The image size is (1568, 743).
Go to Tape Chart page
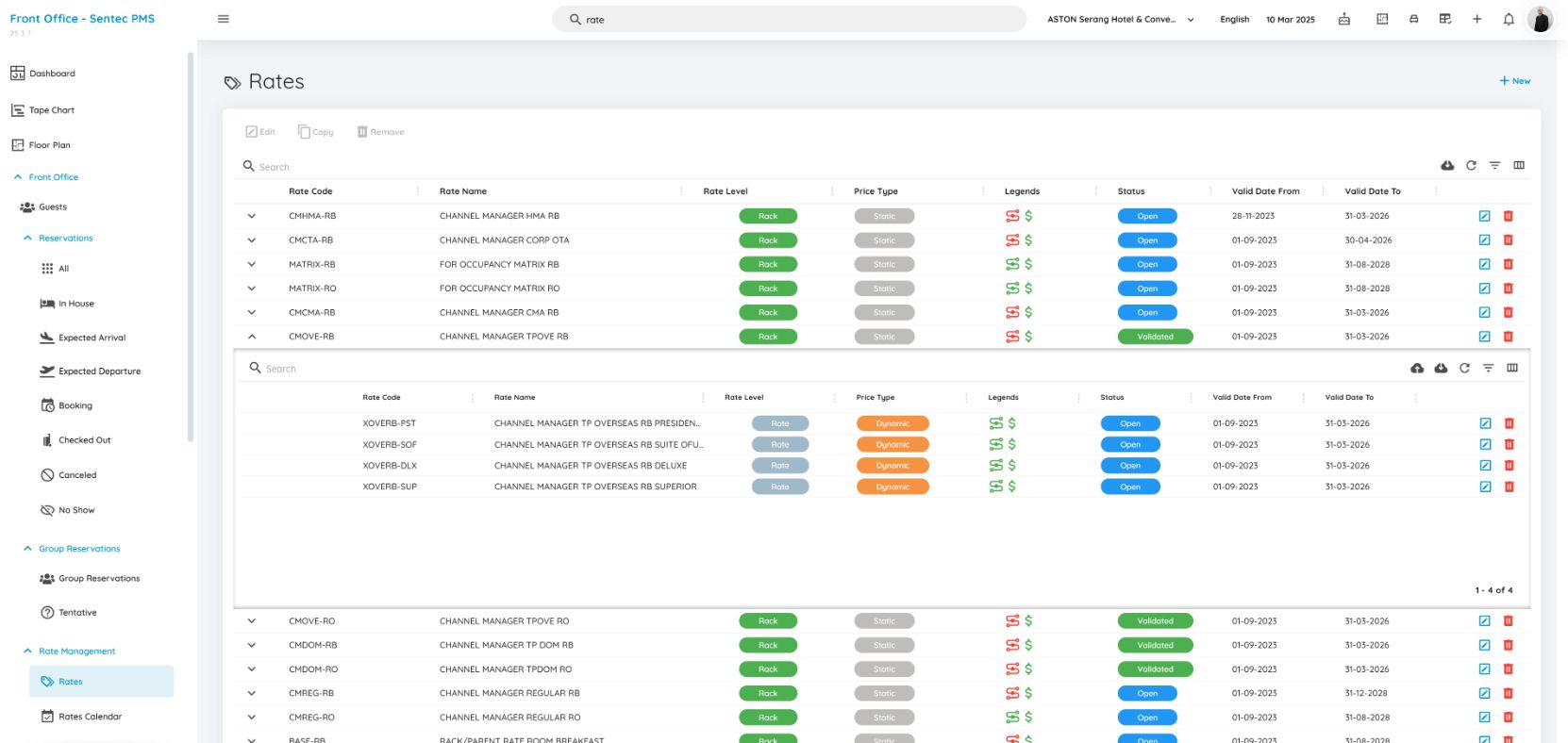point(51,110)
